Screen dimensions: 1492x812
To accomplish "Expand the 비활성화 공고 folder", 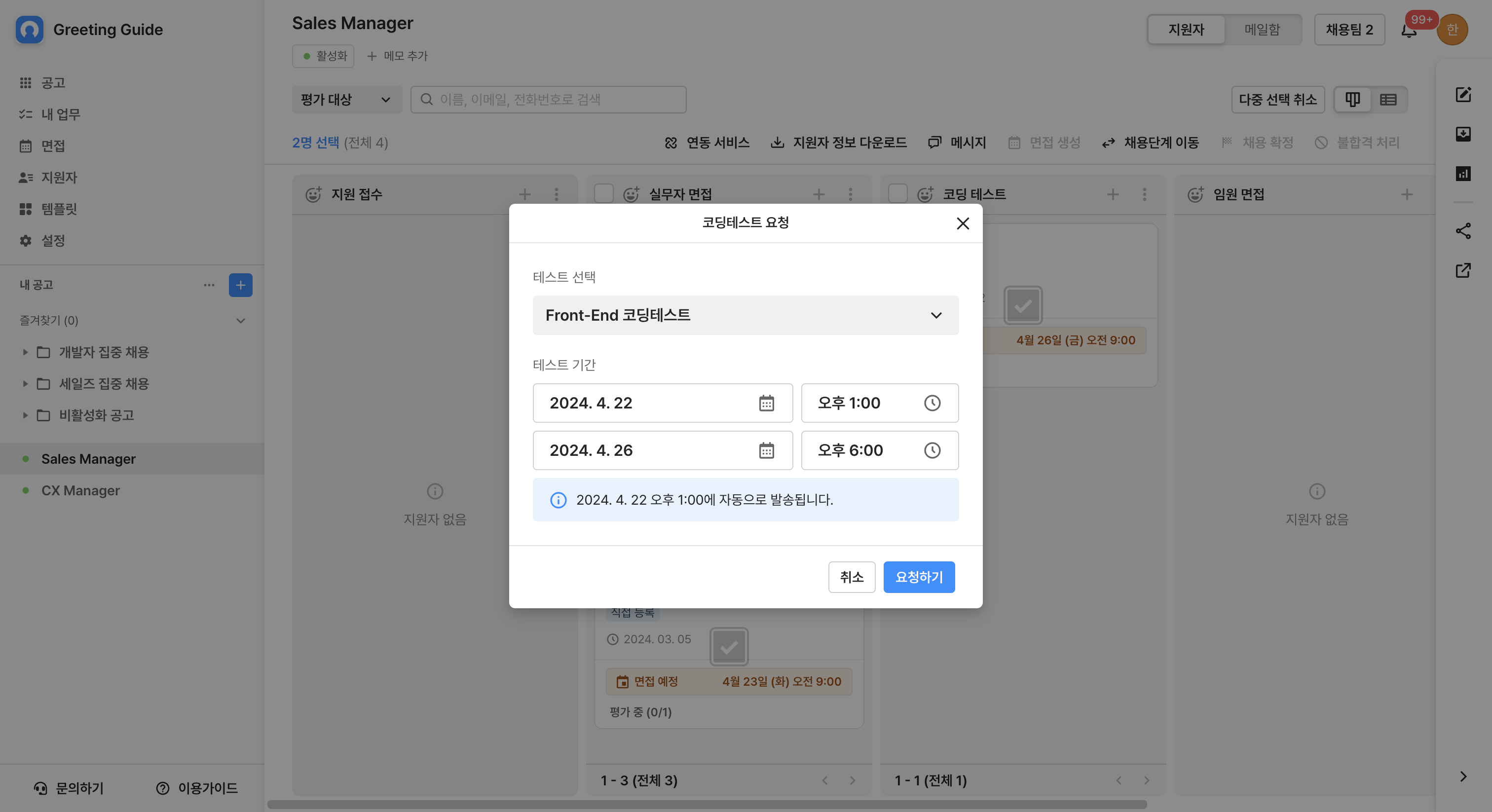I will (x=25, y=415).
